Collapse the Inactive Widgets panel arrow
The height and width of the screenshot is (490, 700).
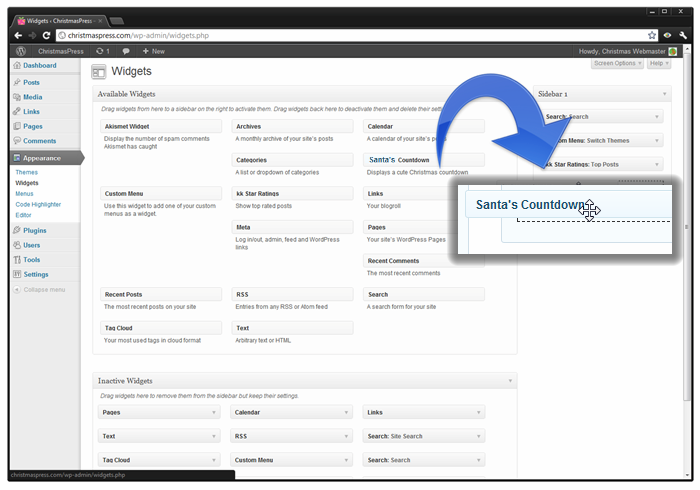(x=510, y=381)
